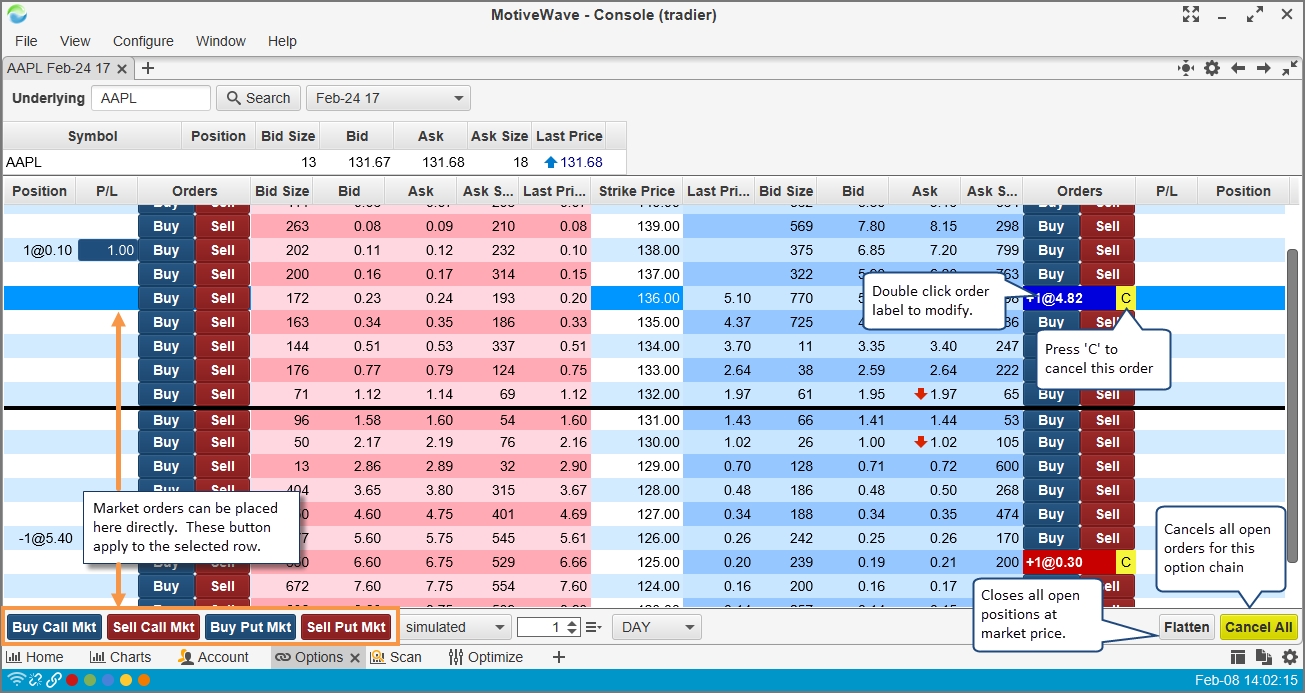
Task: Open the File menu
Action: [x=26, y=41]
